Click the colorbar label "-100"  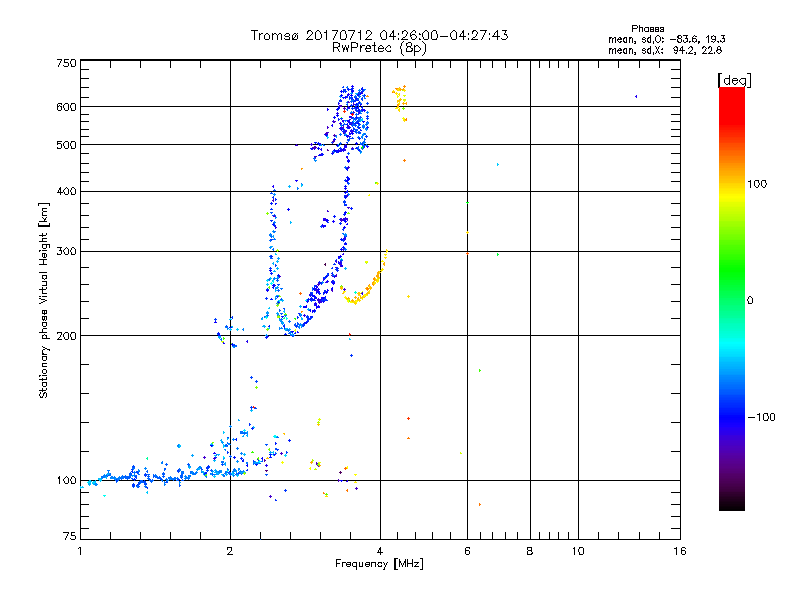[x=761, y=417]
